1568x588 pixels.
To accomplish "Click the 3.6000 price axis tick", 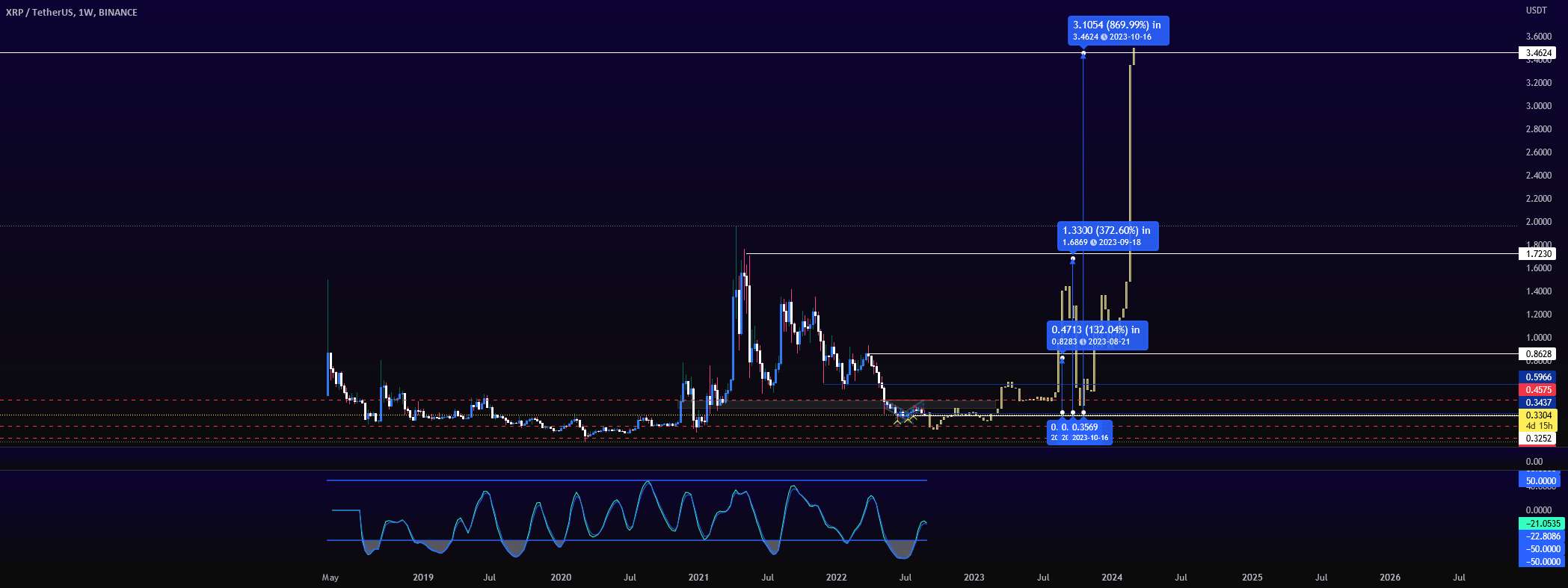I will (1537, 37).
